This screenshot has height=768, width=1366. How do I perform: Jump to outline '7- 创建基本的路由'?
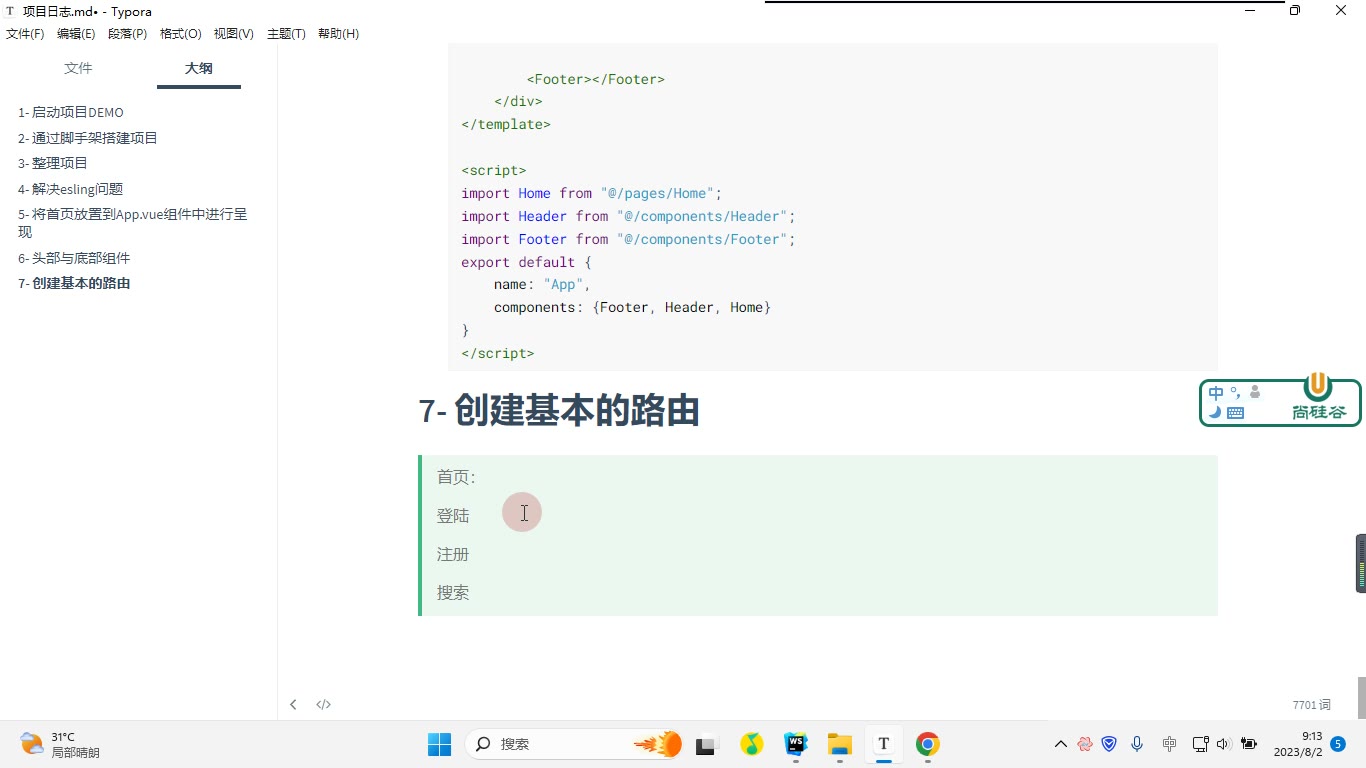(x=74, y=283)
